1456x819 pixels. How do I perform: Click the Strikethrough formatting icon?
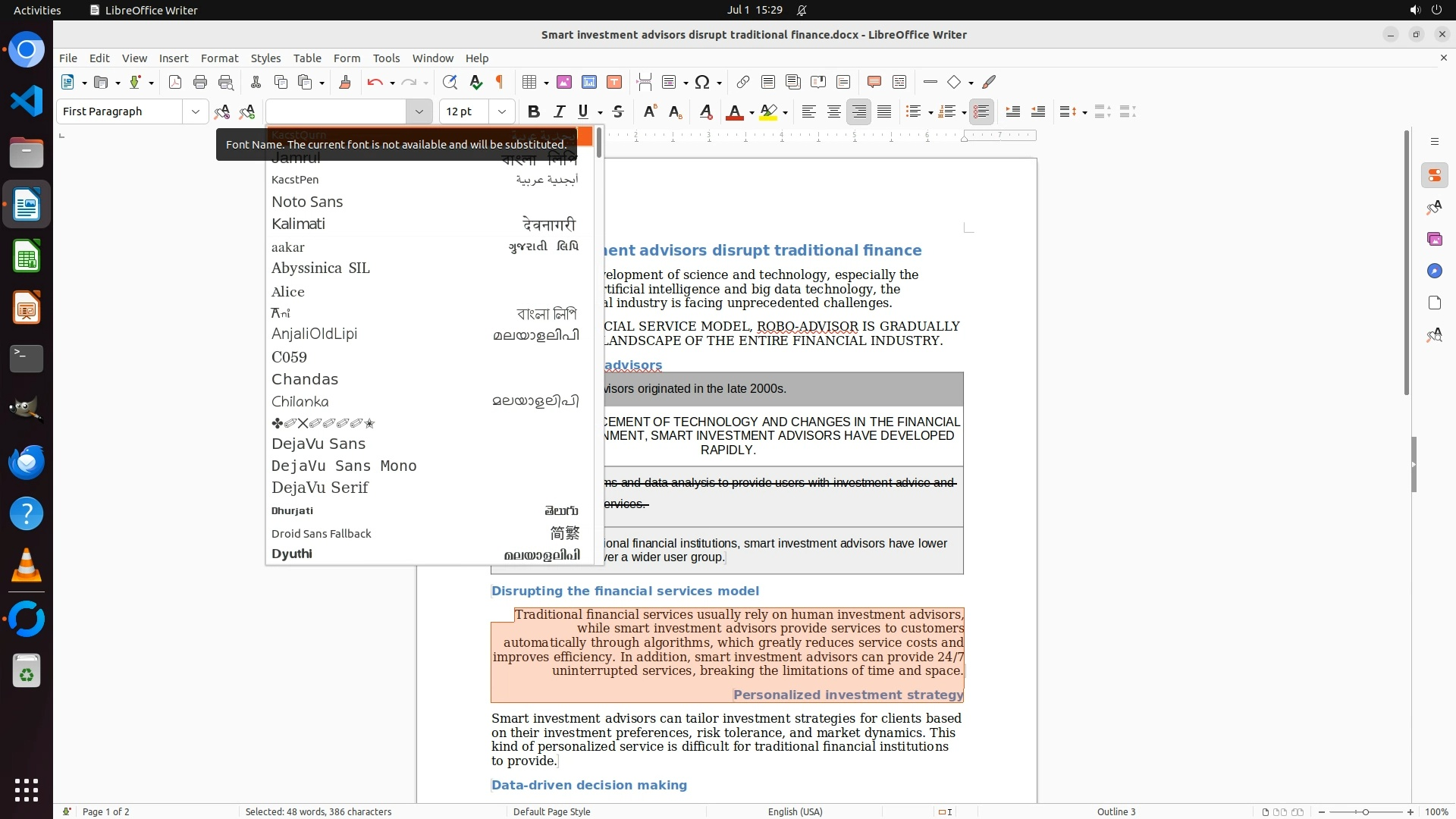(x=618, y=111)
